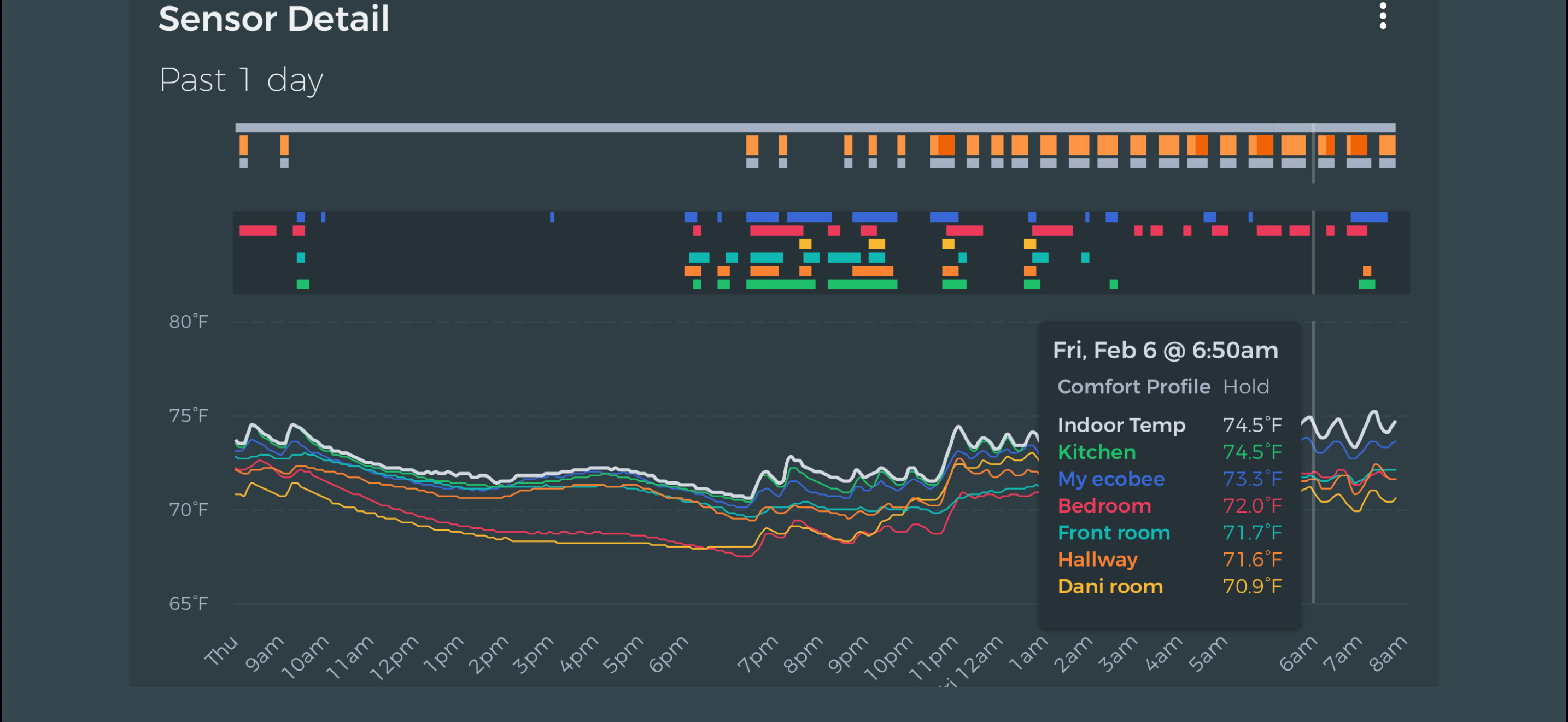
Task: Click the first orange heating block at left
Action: [x=243, y=145]
